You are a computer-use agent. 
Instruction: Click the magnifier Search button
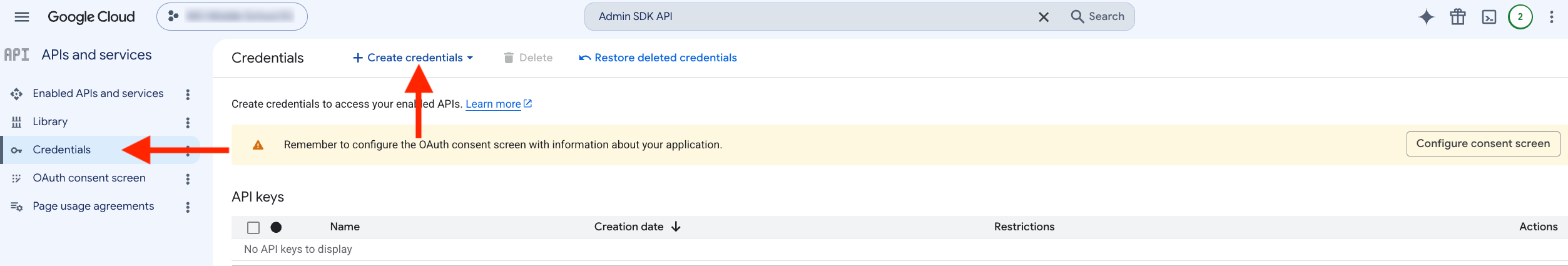pyautogui.click(x=1098, y=17)
